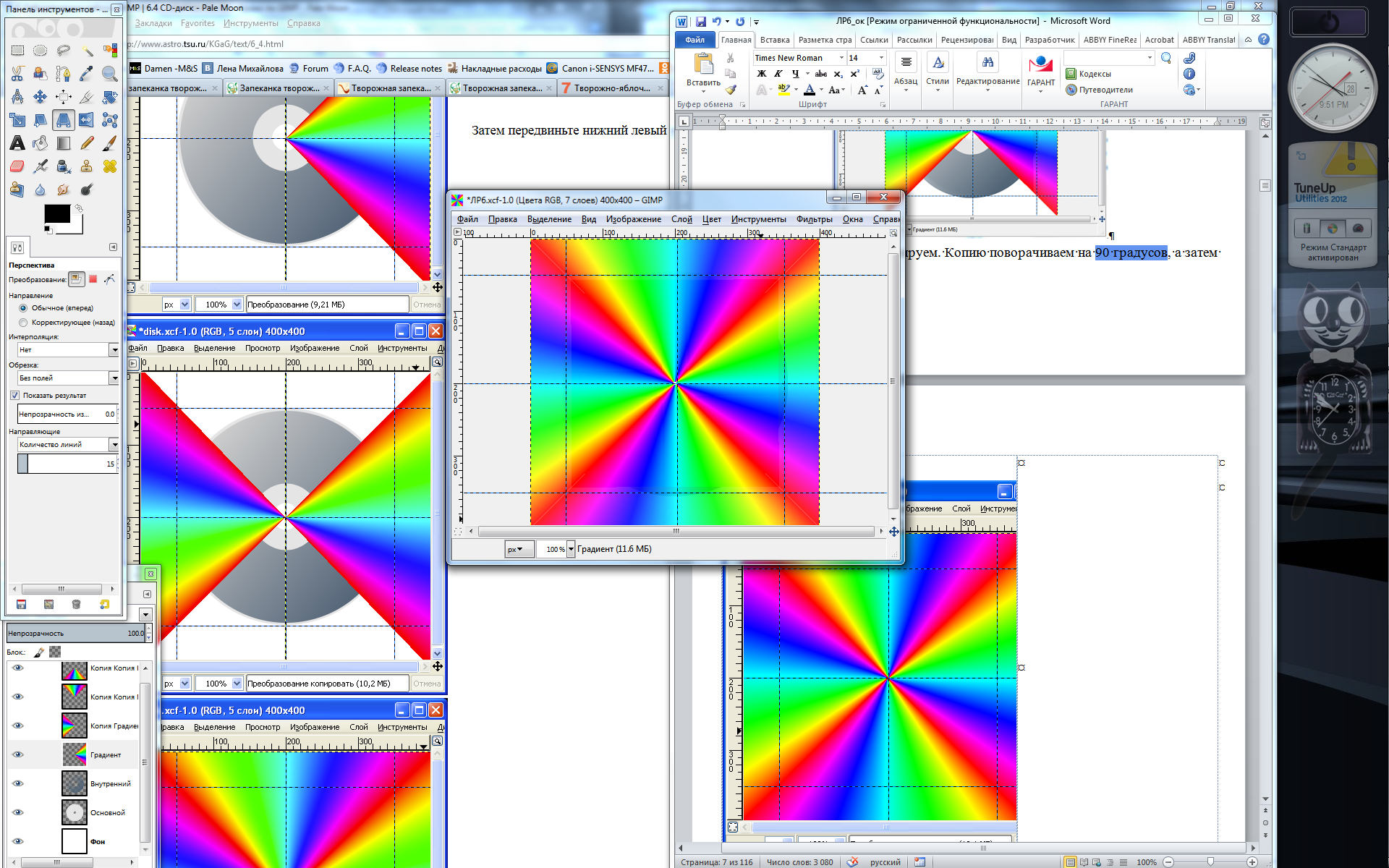Open Forum bookmark in Pale Moon
The height and width of the screenshot is (868, 1389).
pos(309,69)
